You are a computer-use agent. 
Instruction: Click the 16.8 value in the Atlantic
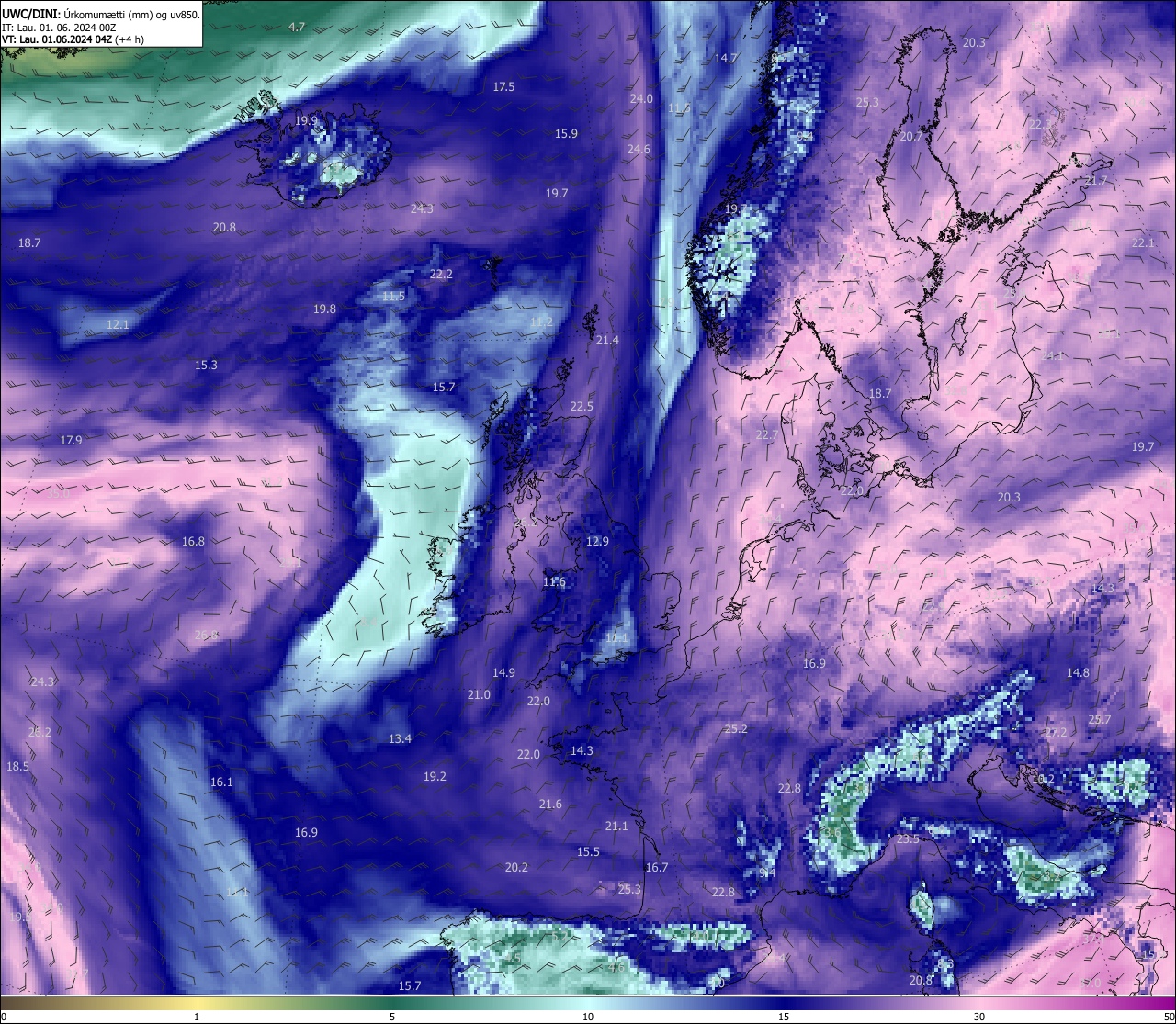(x=193, y=542)
